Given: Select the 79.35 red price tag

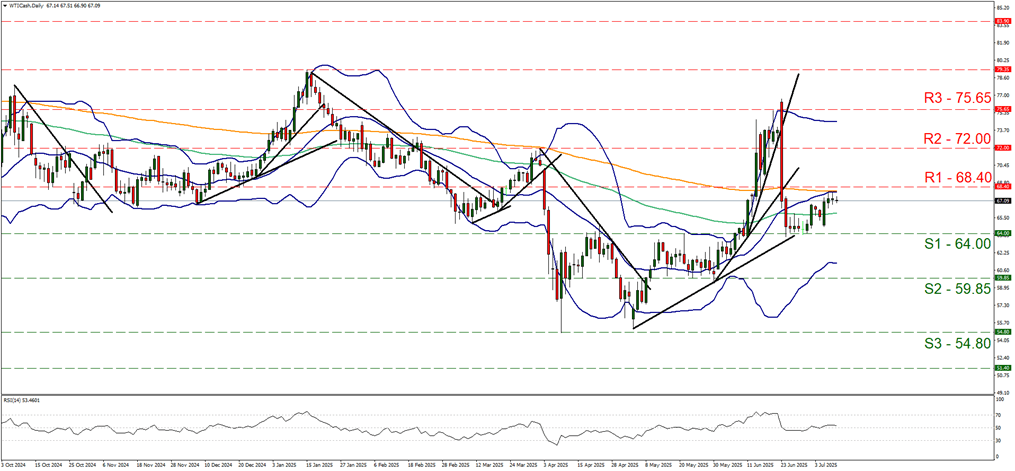Looking at the screenshot, I should coord(1003,69).
